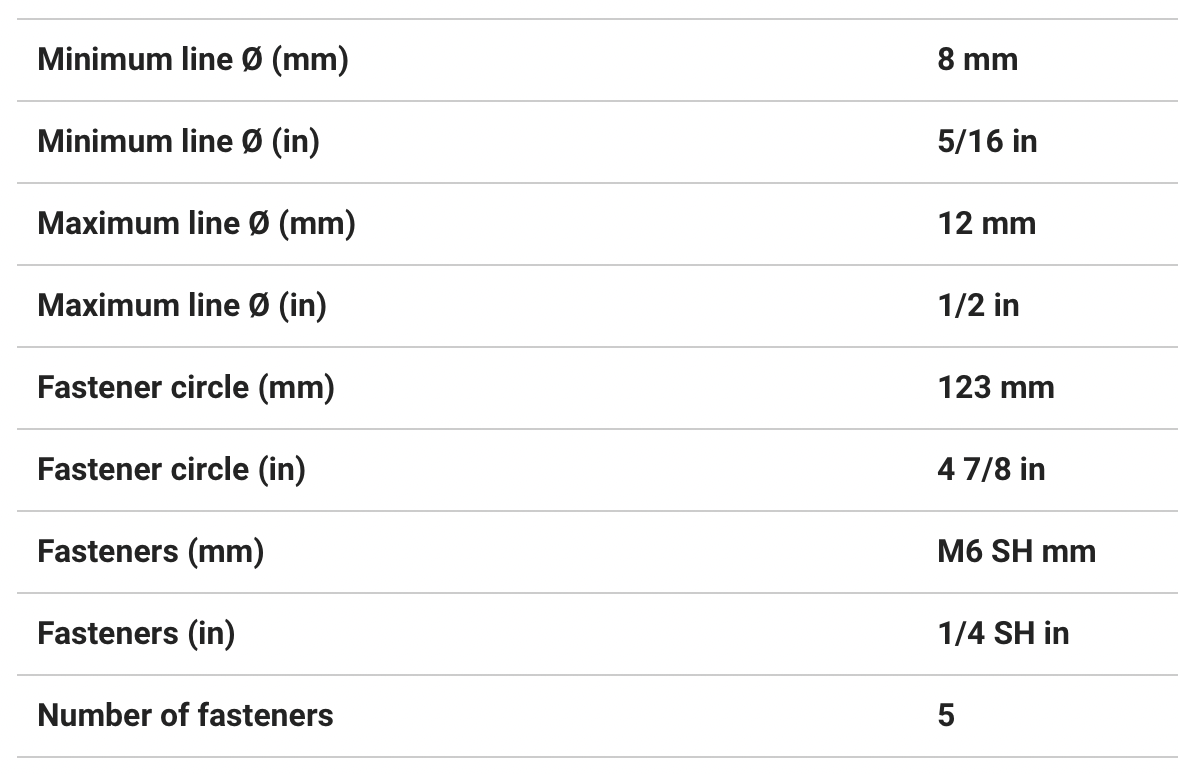Image resolution: width=1178 pixels, height=774 pixels.
Task: Click the "SH" text in the M6 fastener value
Action: pyautogui.click(x=1011, y=552)
